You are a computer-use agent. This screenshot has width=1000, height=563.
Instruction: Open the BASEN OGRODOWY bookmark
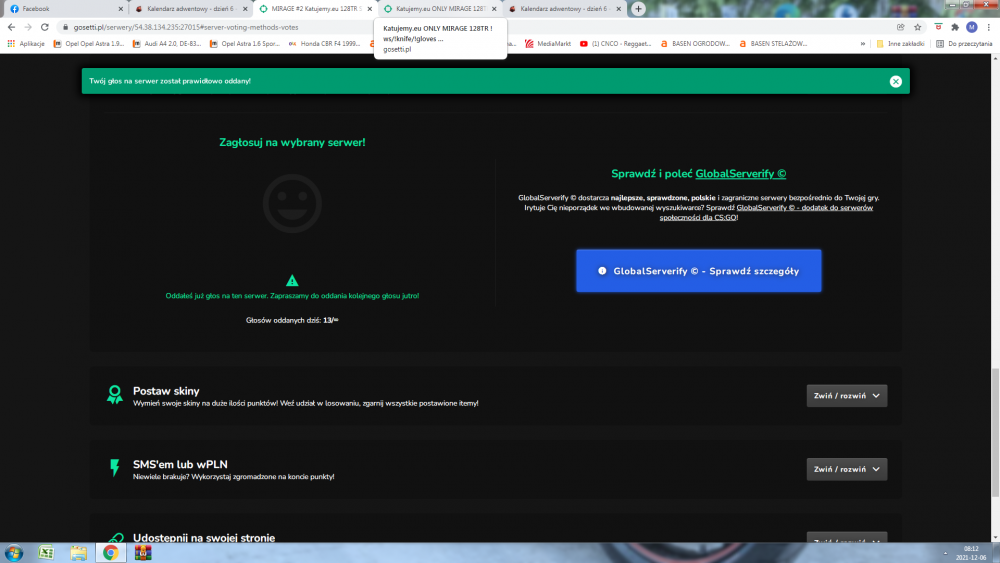(x=695, y=44)
